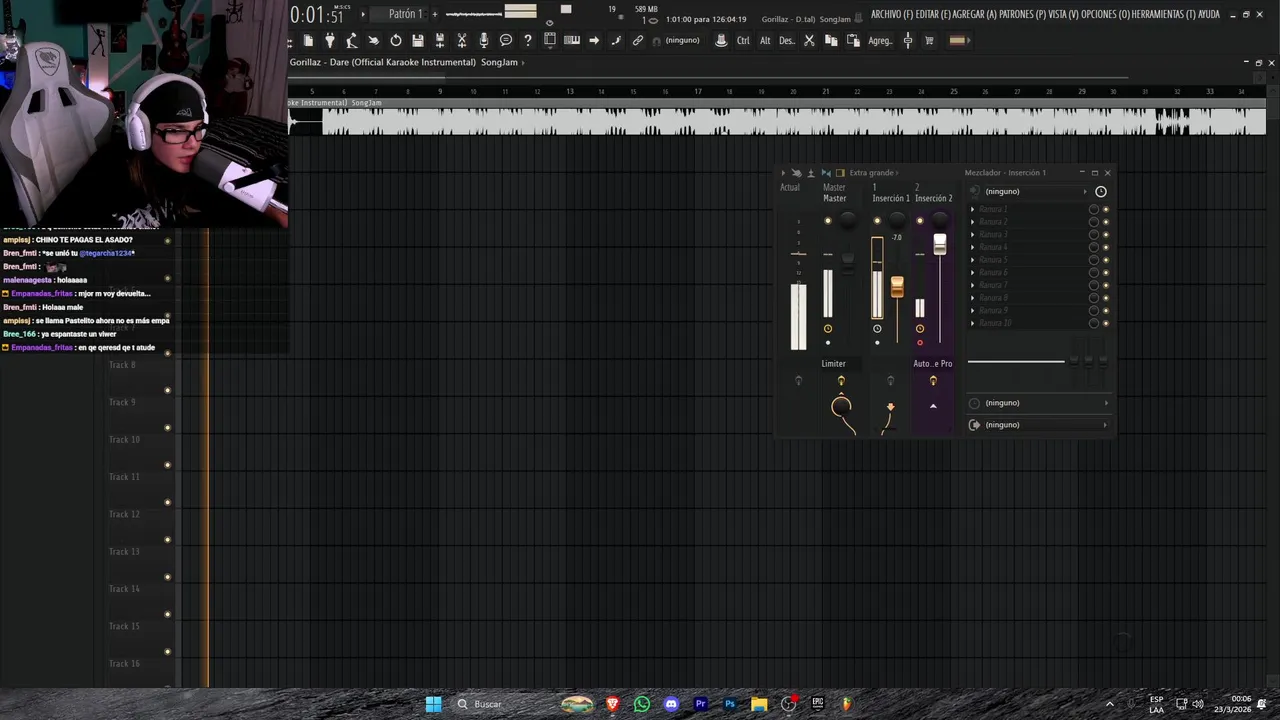Screen dimensions: 1280x720
Task: Click the Windows Start button
Action: pyautogui.click(x=433, y=704)
